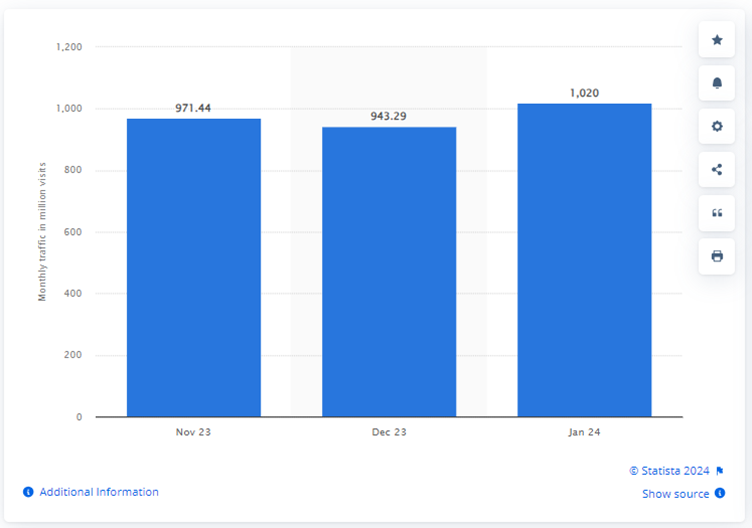Click the bell notification alert icon

(717, 83)
